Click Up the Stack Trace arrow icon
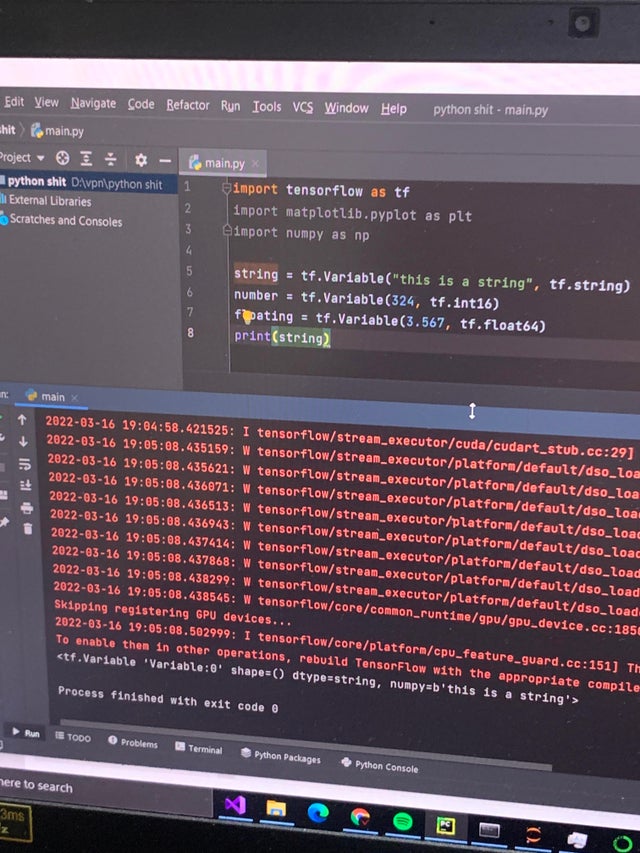Viewport: 640px width, 853px height. tap(22, 419)
